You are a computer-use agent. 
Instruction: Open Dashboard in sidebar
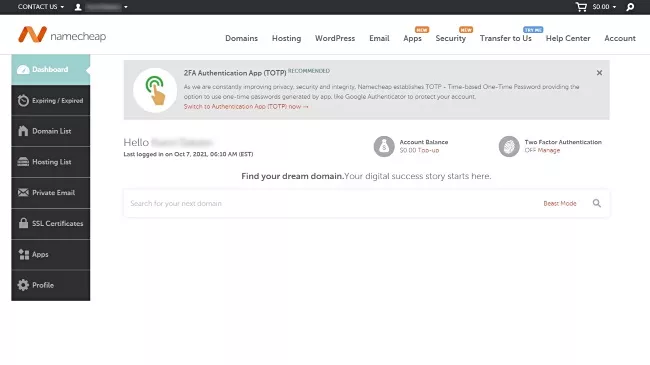(51, 69)
